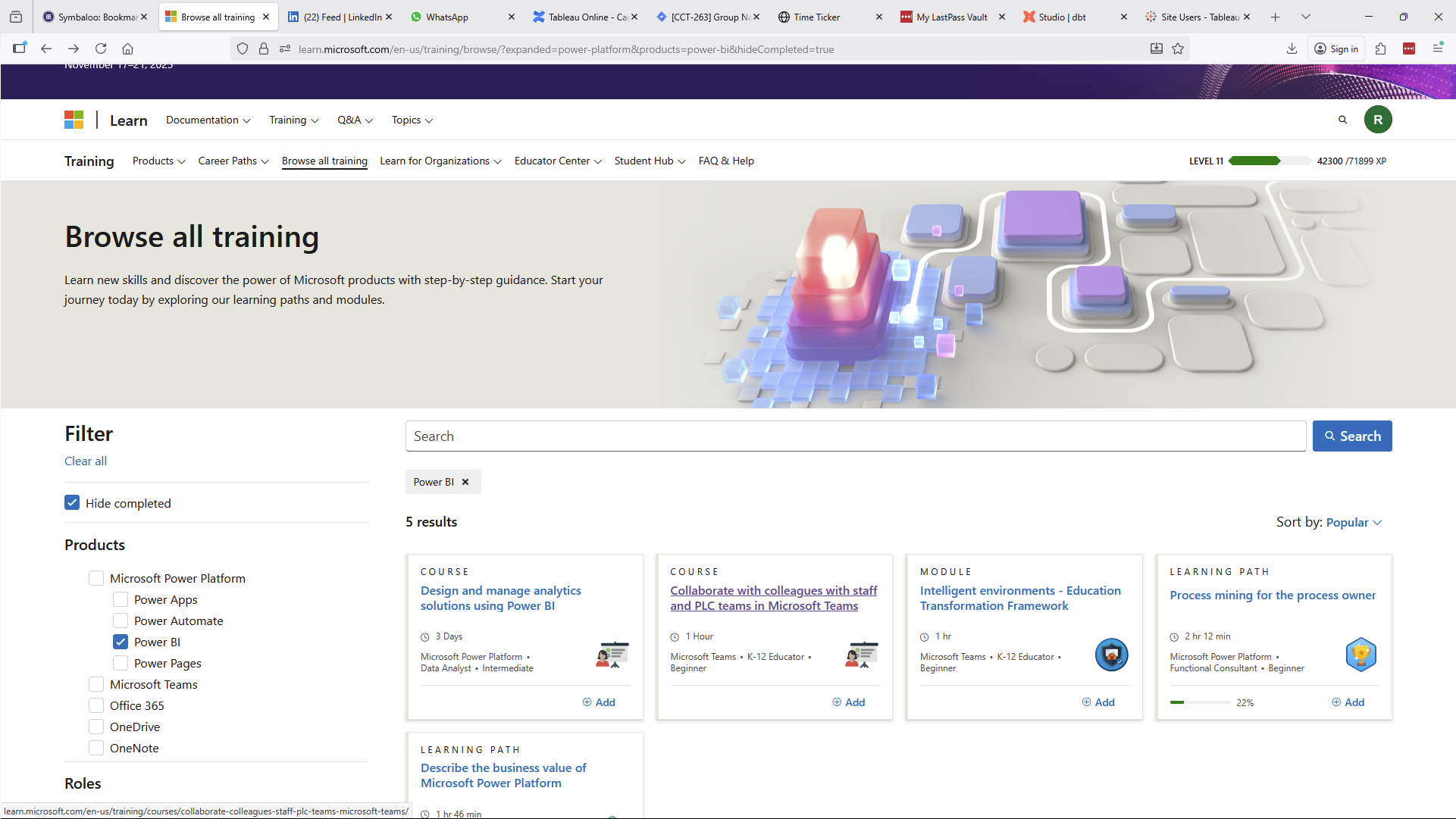1456x819 pixels.
Task: Expand the Documentation dropdown menu
Action: (x=208, y=120)
